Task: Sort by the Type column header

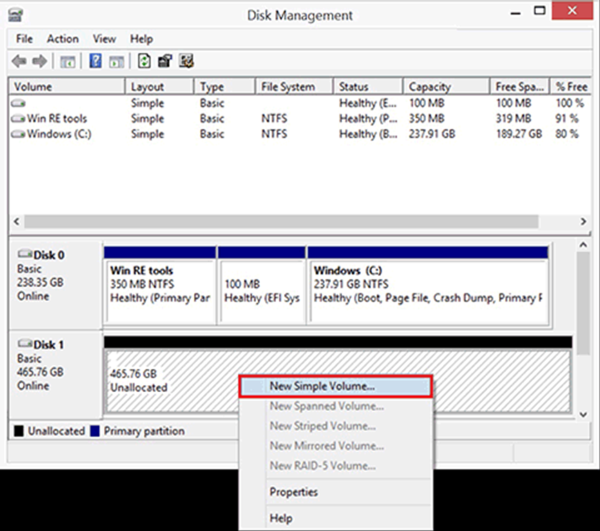Action: 225,86
